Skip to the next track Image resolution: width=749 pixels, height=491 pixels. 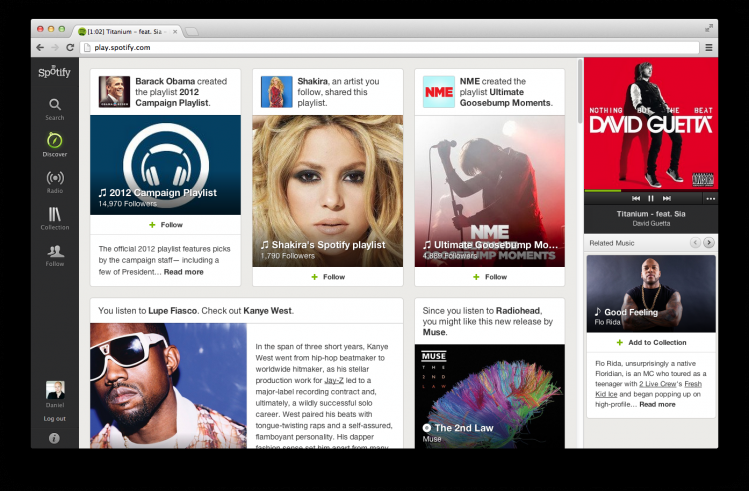point(666,198)
